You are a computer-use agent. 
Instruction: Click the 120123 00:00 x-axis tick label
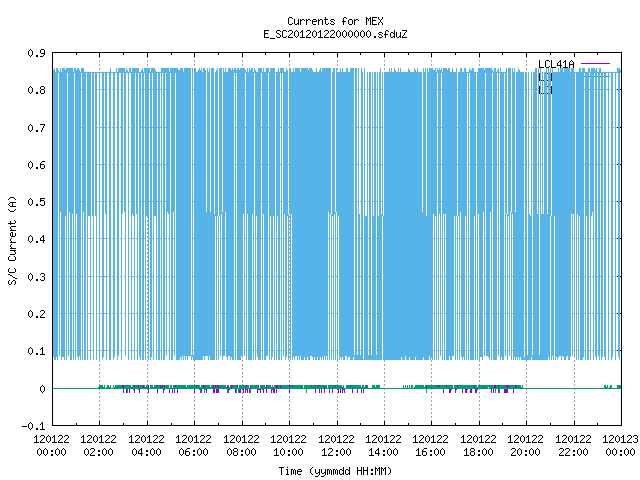620,446
